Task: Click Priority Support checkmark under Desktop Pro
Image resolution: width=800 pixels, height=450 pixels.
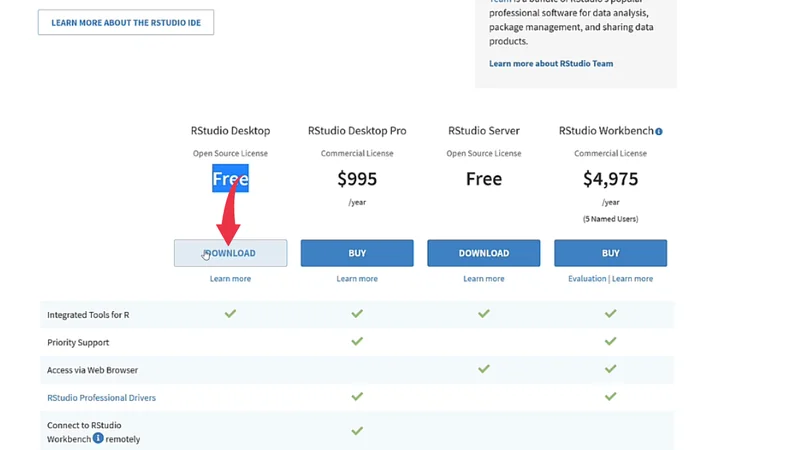Action: (357, 342)
